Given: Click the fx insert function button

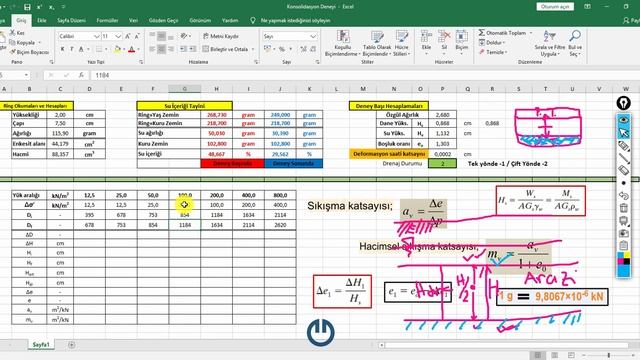Looking at the screenshot, I should click(x=82, y=75).
